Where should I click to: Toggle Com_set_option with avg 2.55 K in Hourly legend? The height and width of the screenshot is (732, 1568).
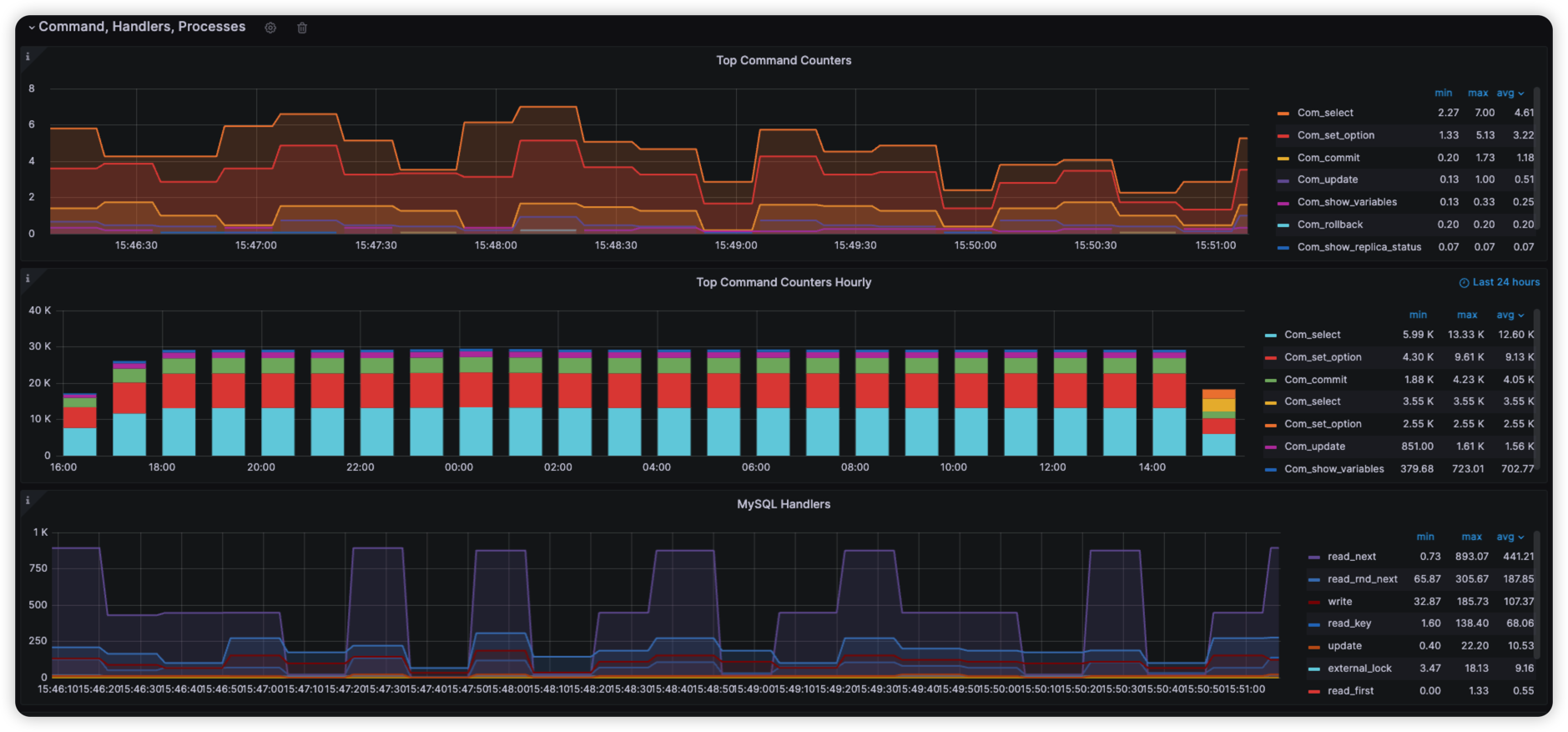[x=1323, y=424]
